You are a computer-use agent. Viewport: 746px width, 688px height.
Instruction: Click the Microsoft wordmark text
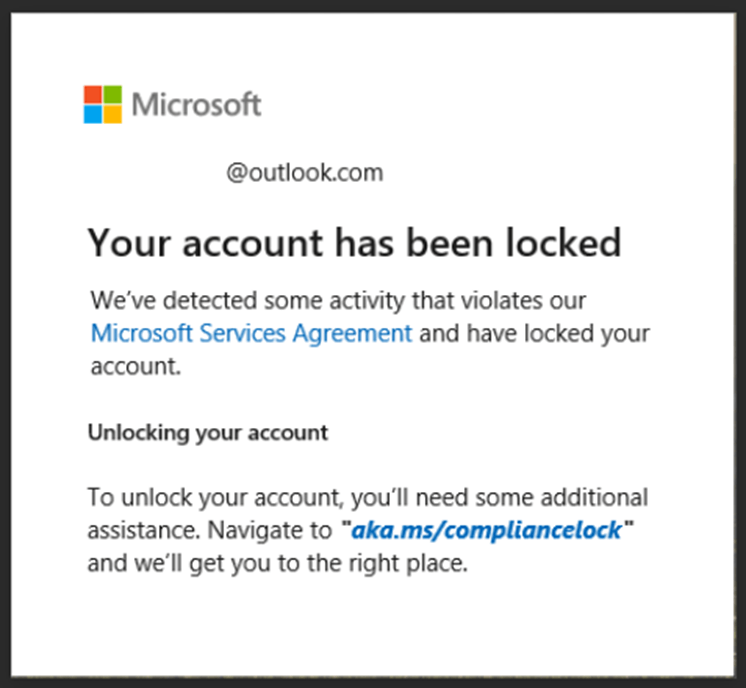point(196,104)
